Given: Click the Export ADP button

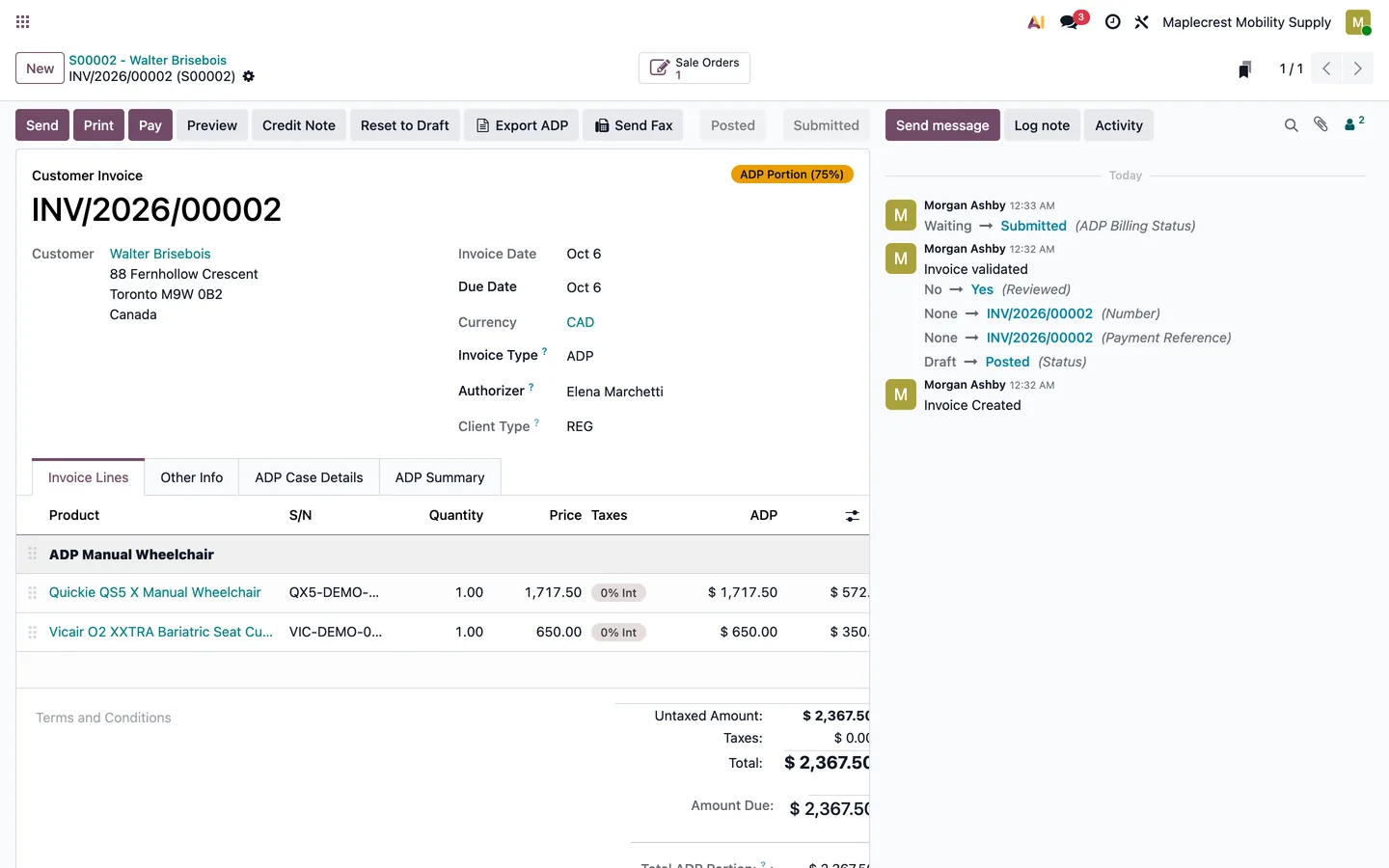Looking at the screenshot, I should click(x=522, y=125).
